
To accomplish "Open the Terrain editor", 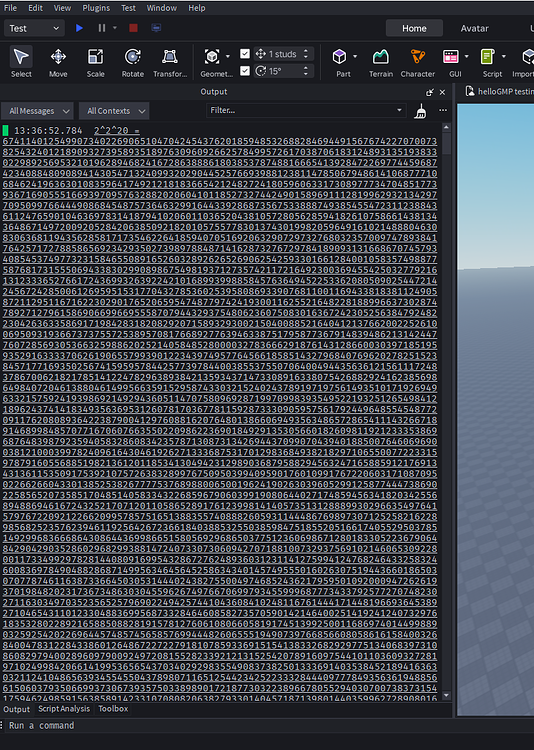I will pyautogui.click(x=381, y=62).
